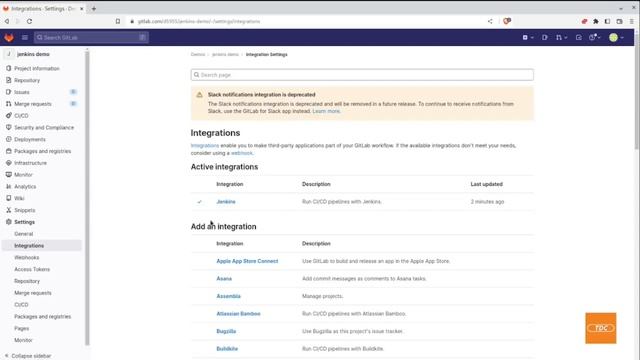
Task: Click the Brave shields icon
Action: pyautogui.click(x=507, y=21)
